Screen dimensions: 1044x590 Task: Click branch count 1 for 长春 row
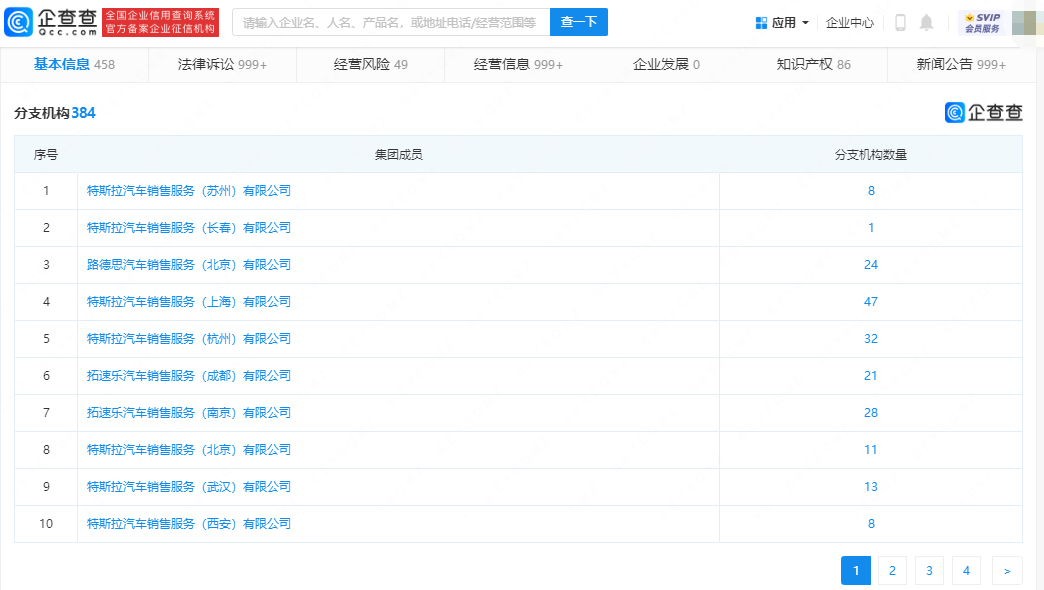pyautogui.click(x=871, y=228)
